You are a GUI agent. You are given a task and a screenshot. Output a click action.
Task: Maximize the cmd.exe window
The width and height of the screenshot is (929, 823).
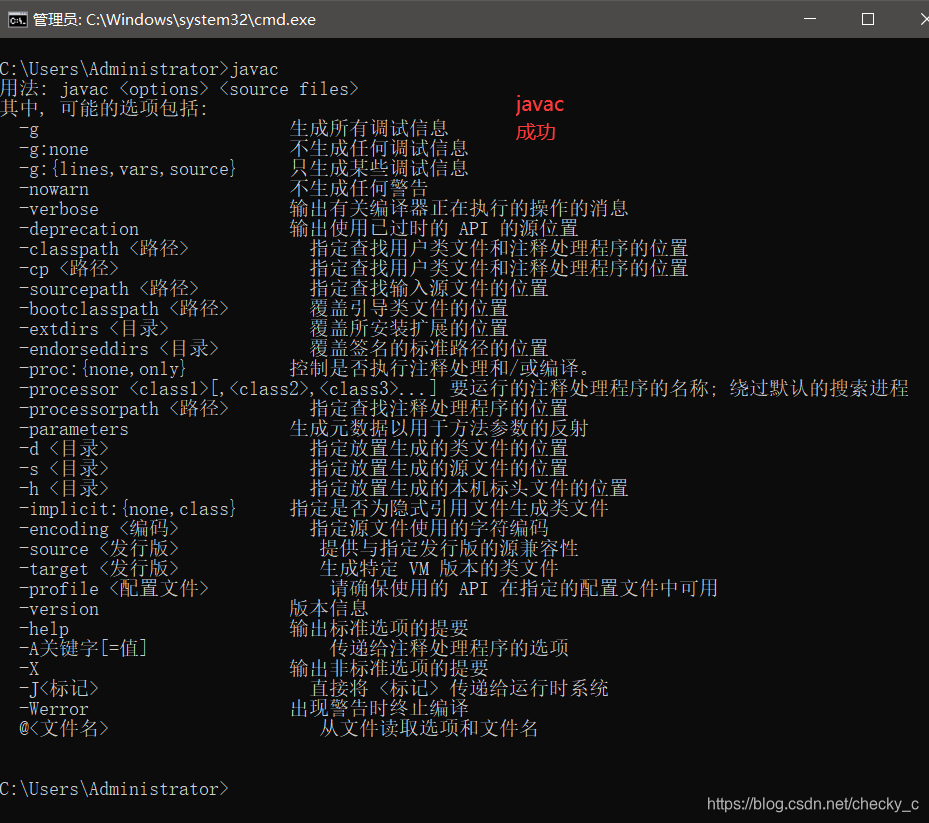click(868, 19)
